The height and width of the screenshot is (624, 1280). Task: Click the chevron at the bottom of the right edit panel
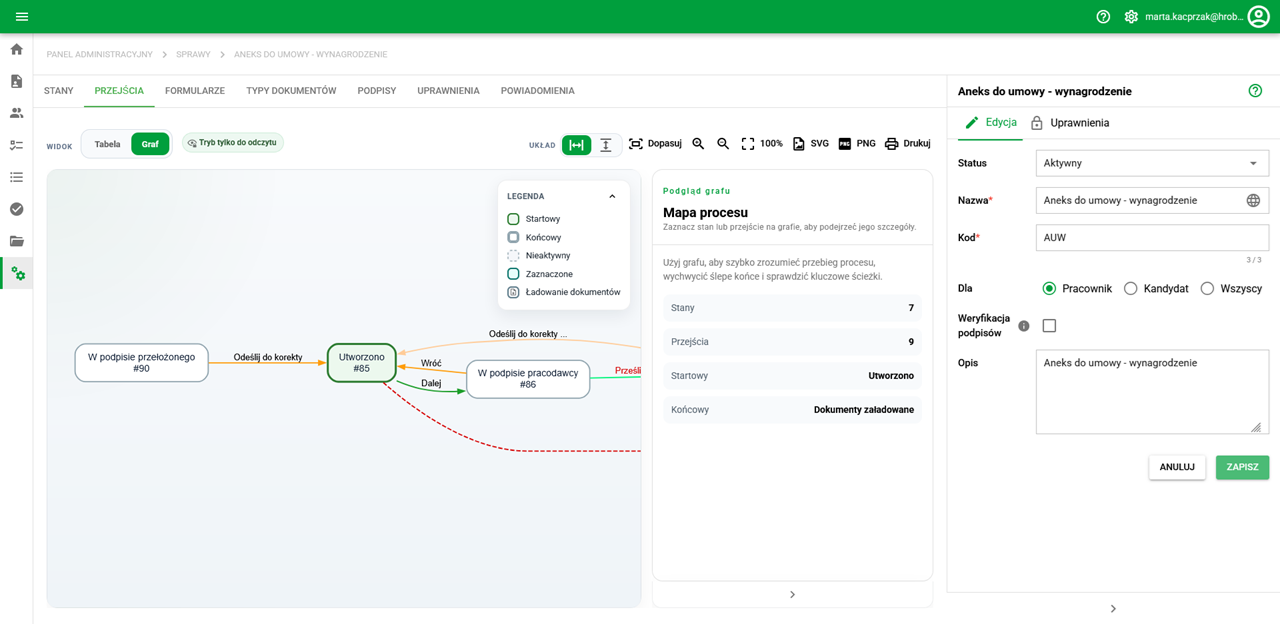tap(1113, 608)
